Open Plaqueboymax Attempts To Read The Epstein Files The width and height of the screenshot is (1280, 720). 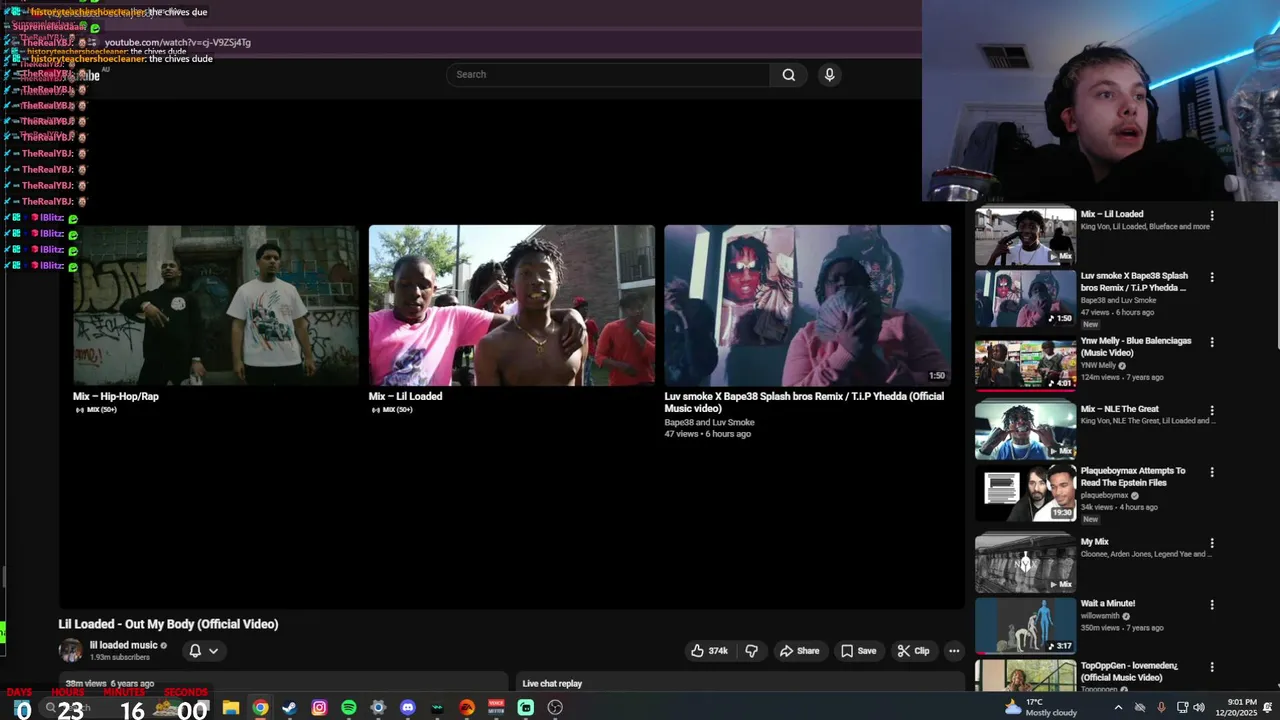coord(1133,477)
